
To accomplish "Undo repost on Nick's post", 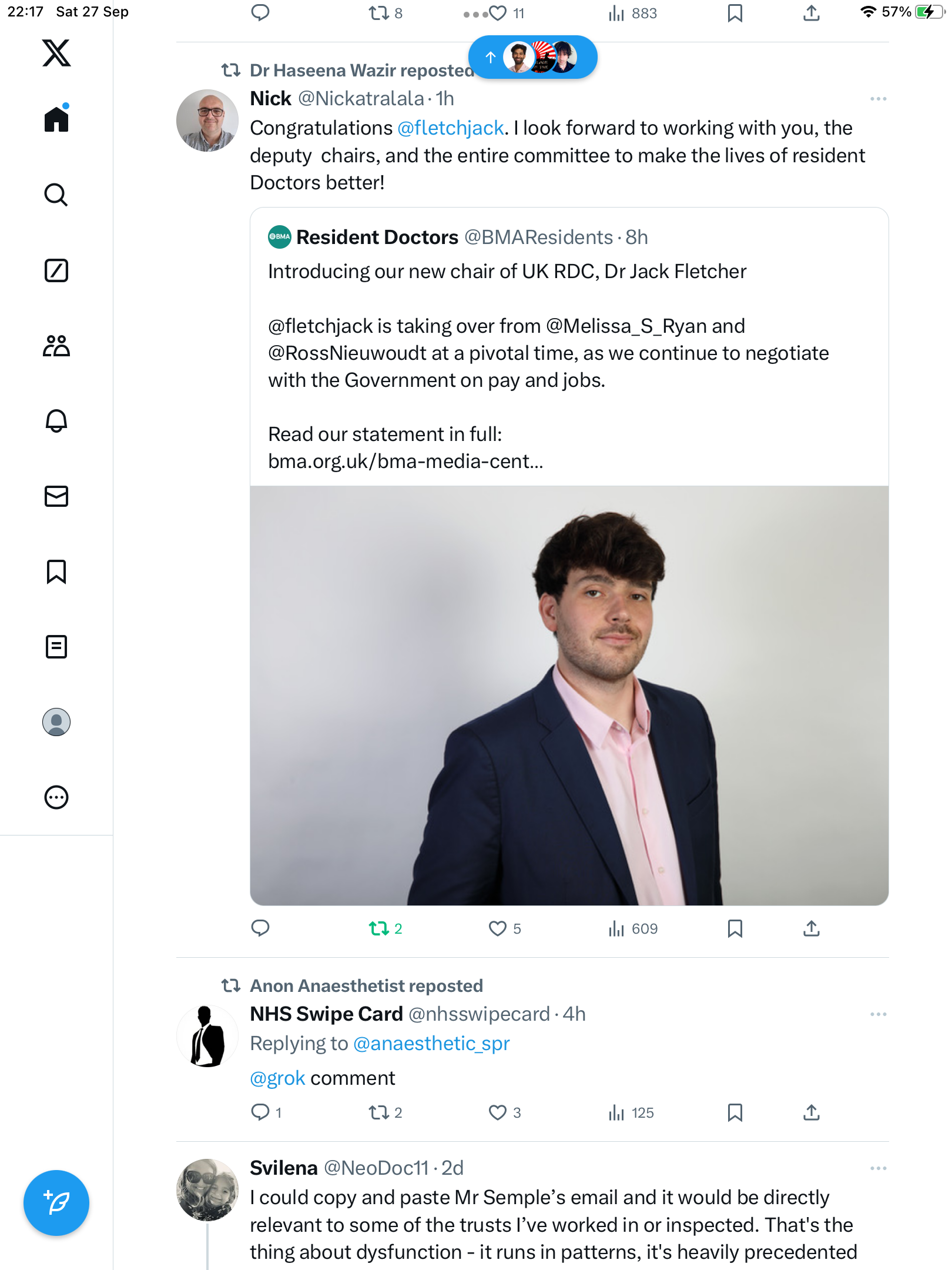I will (379, 928).
